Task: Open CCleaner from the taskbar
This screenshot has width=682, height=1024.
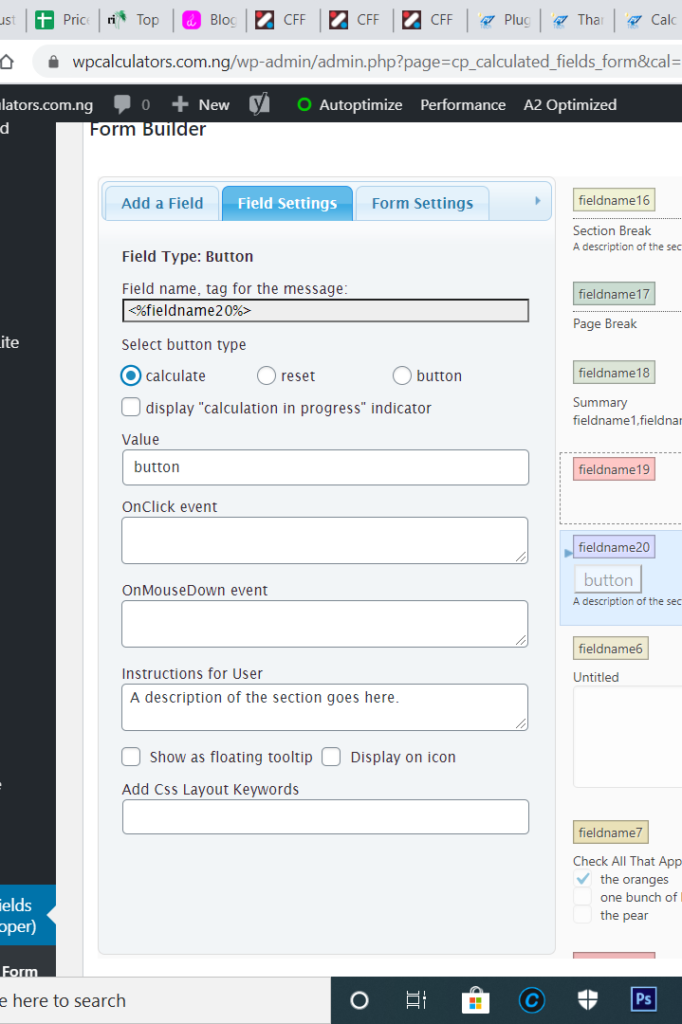Action: point(531,999)
